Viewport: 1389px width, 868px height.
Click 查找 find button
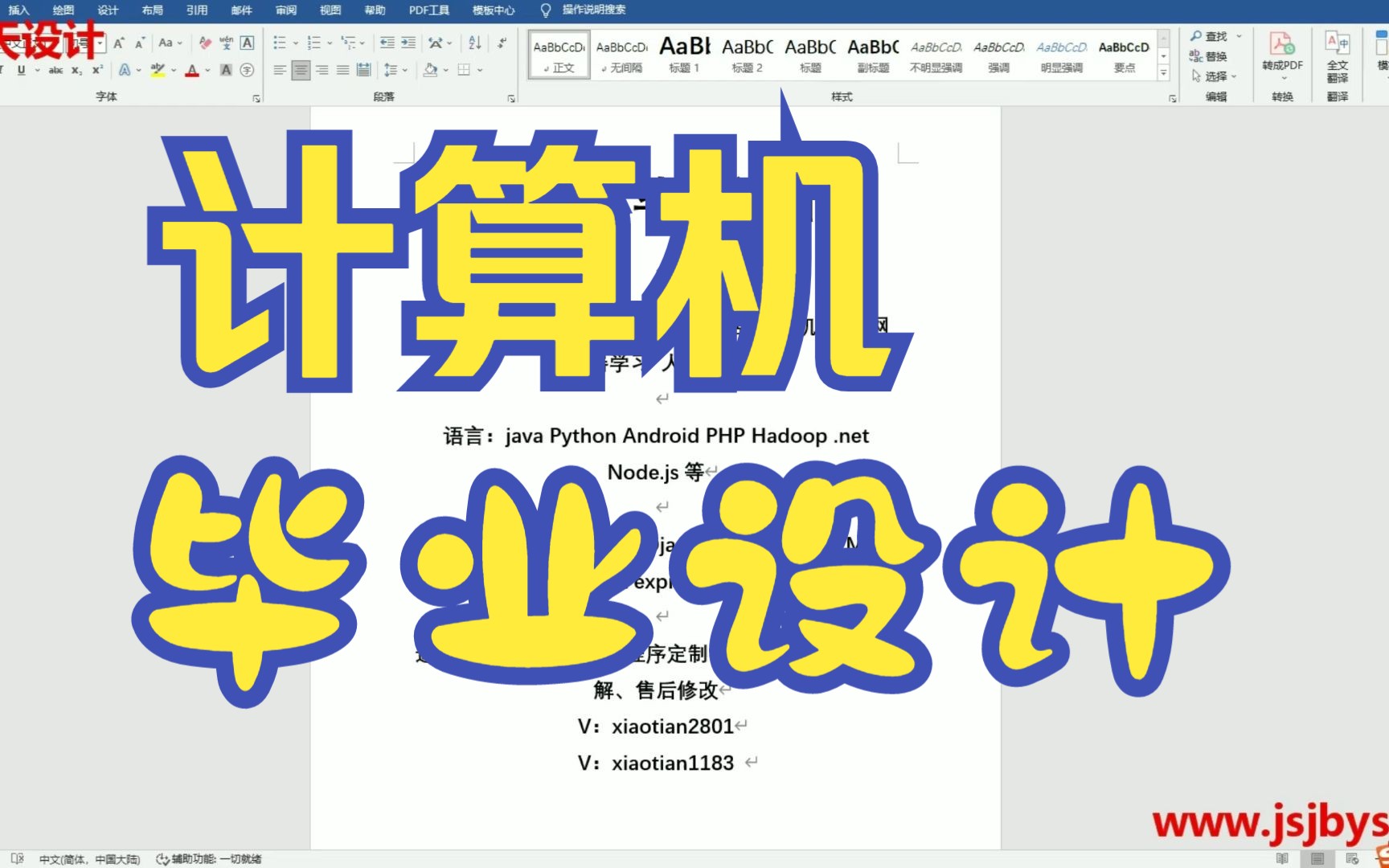(x=1209, y=36)
